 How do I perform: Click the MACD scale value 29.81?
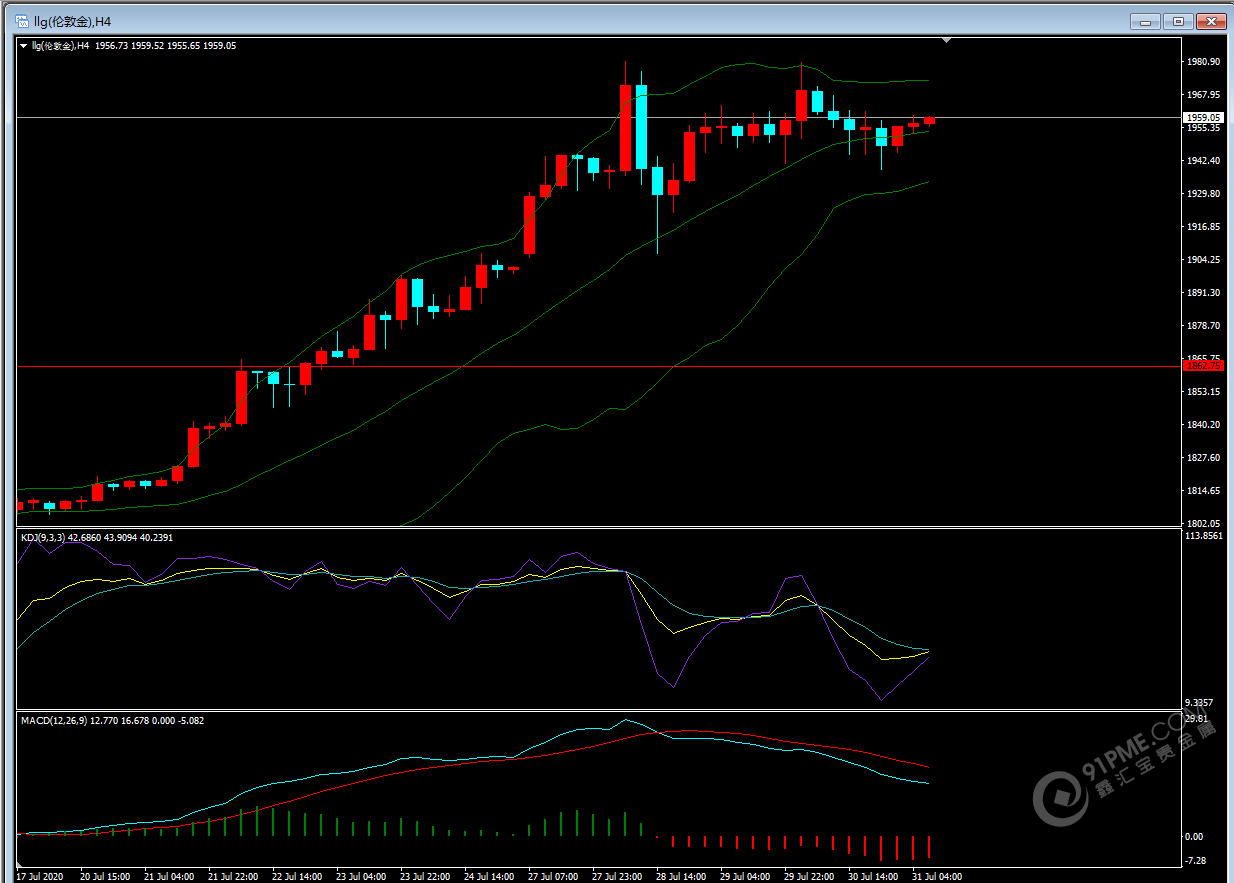(x=1197, y=719)
